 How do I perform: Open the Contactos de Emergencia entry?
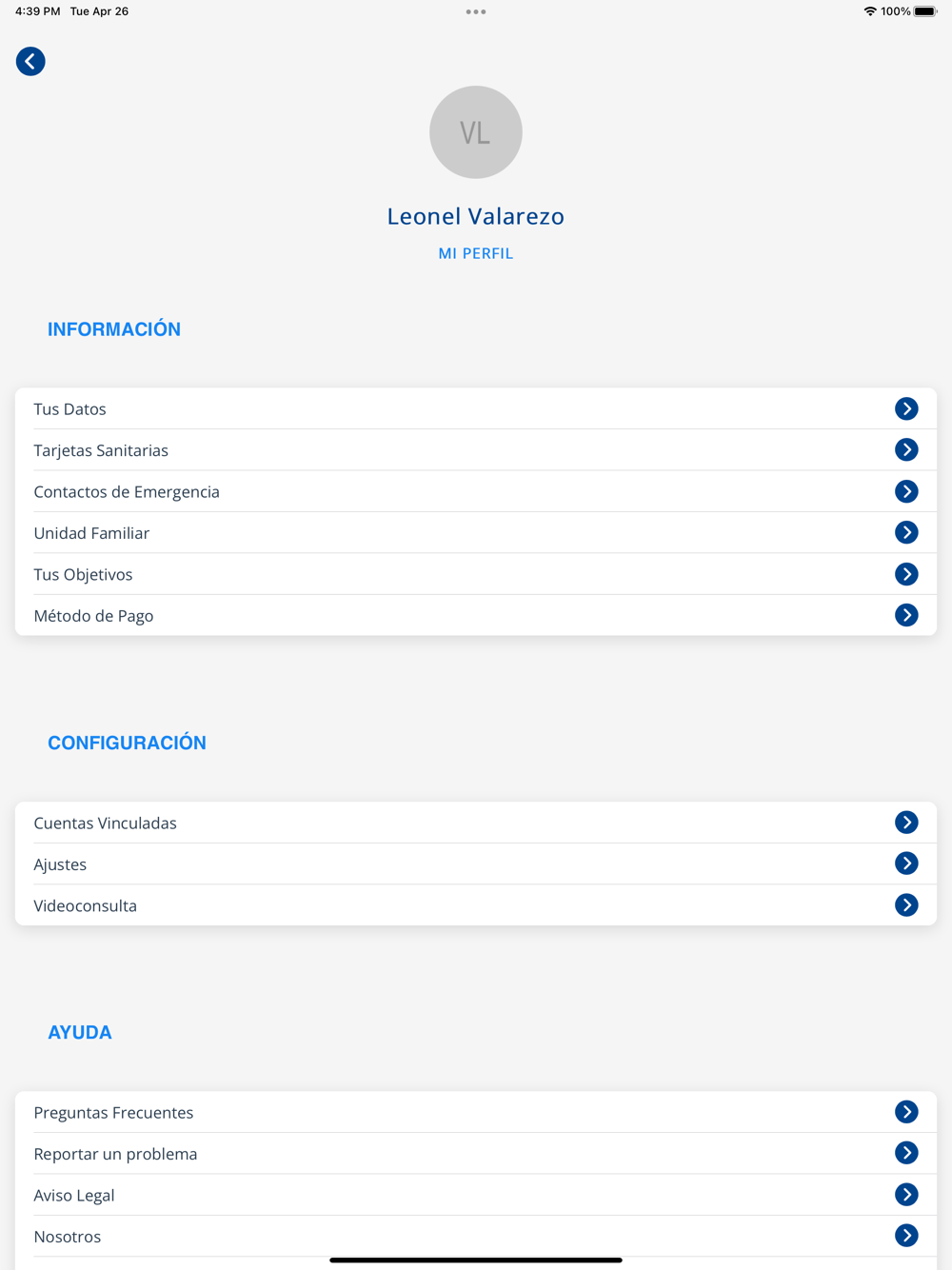(x=476, y=491)
